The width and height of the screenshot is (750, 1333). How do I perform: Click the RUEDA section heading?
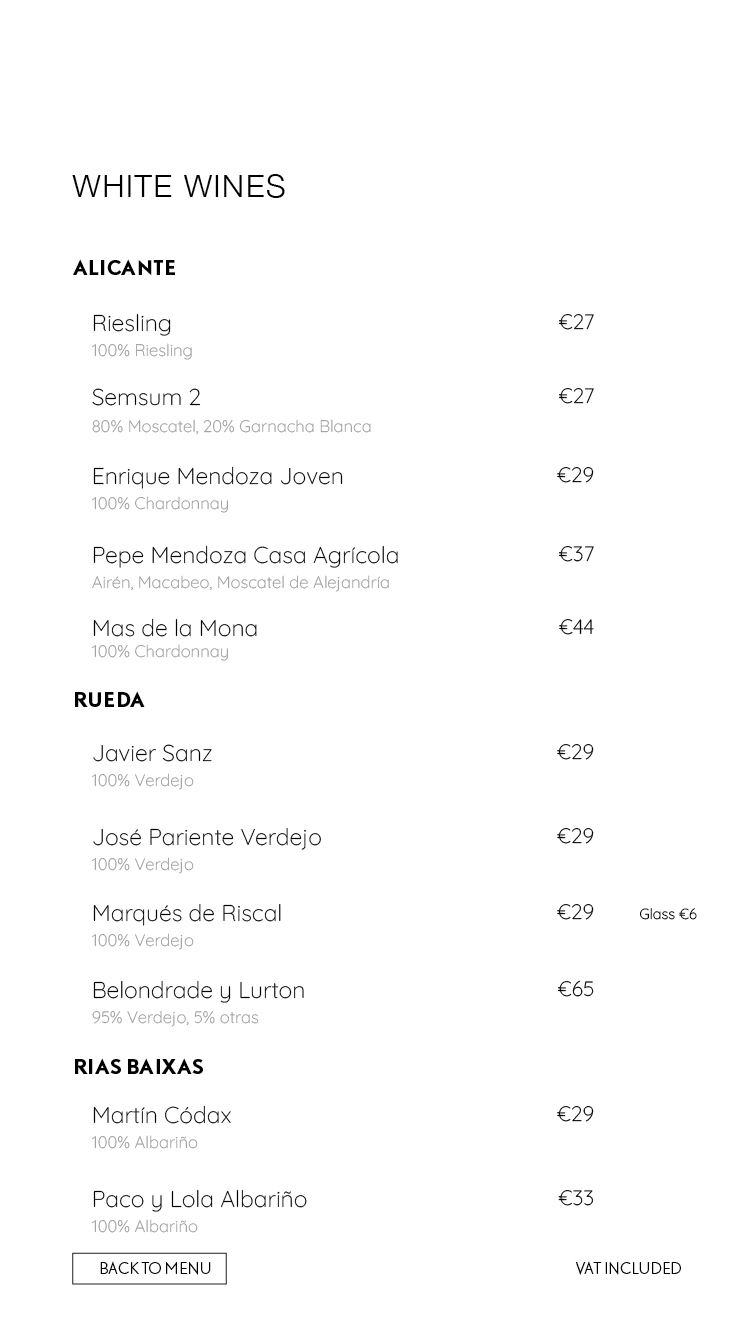(109, 701)
